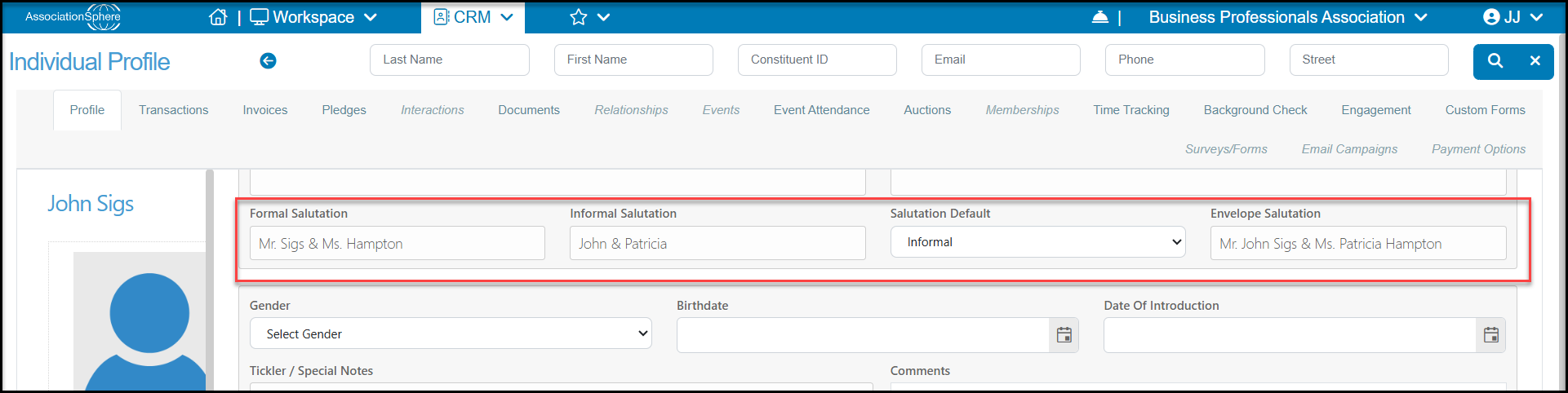The width and height of the screenshot is (1568, 393).
Task: Click the John Sigs name link
Action: (91, 204)
